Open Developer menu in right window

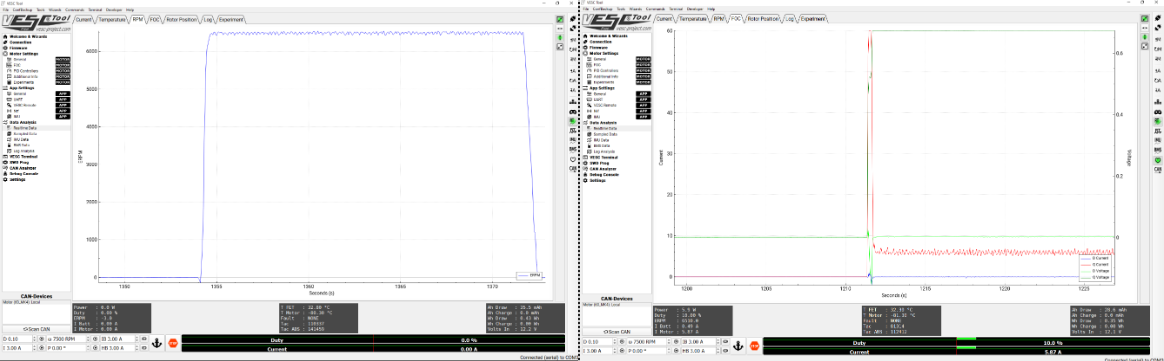tap(696, 9)
